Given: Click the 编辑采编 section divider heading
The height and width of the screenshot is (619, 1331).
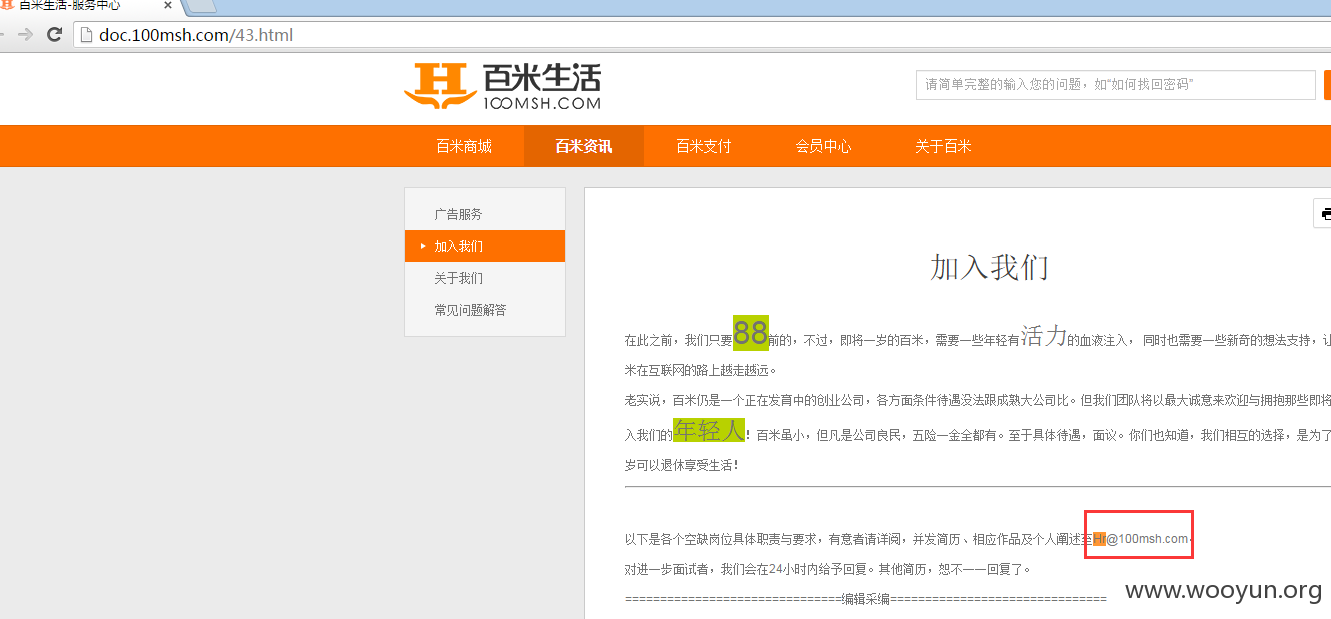Looking at the screenshot, I should point(866,599).
